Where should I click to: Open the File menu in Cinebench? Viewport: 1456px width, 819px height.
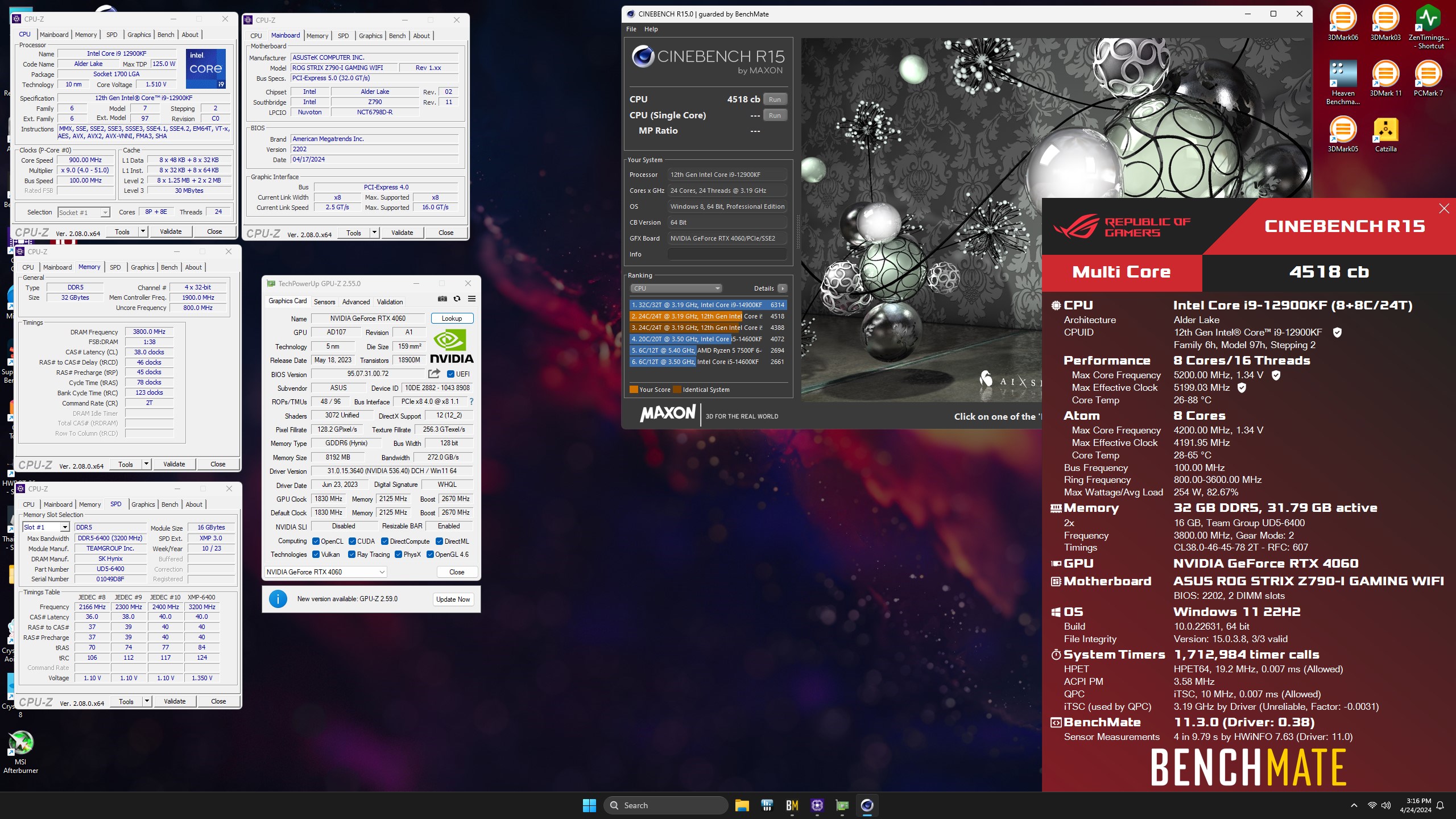[631, 29]
